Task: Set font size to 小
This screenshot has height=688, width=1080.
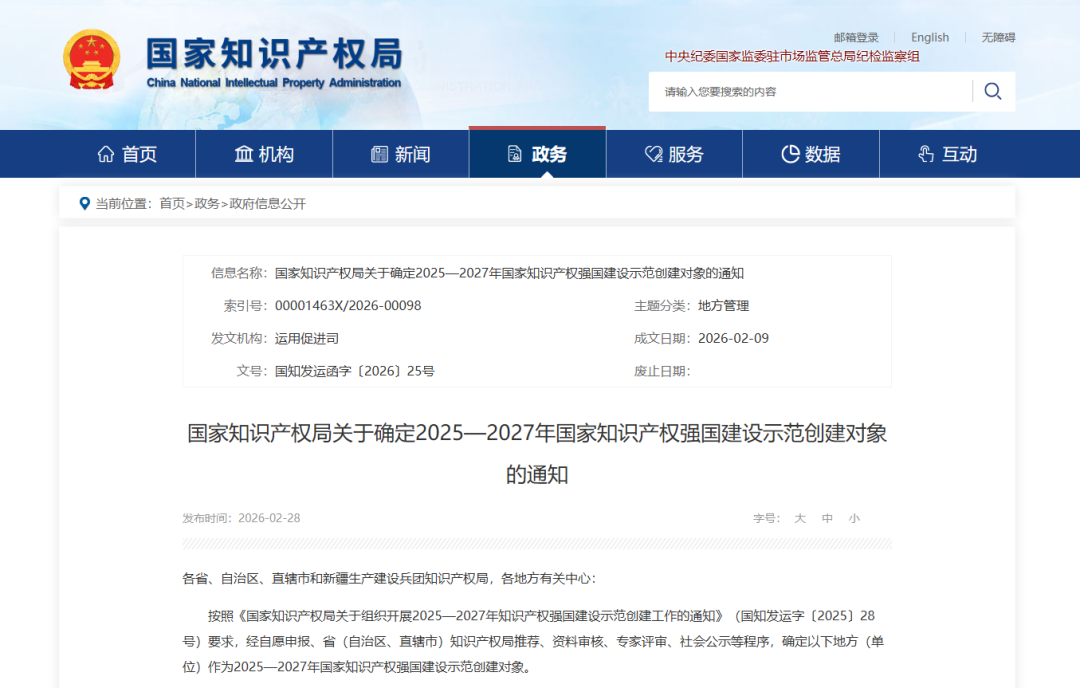Action: point(854,518)
